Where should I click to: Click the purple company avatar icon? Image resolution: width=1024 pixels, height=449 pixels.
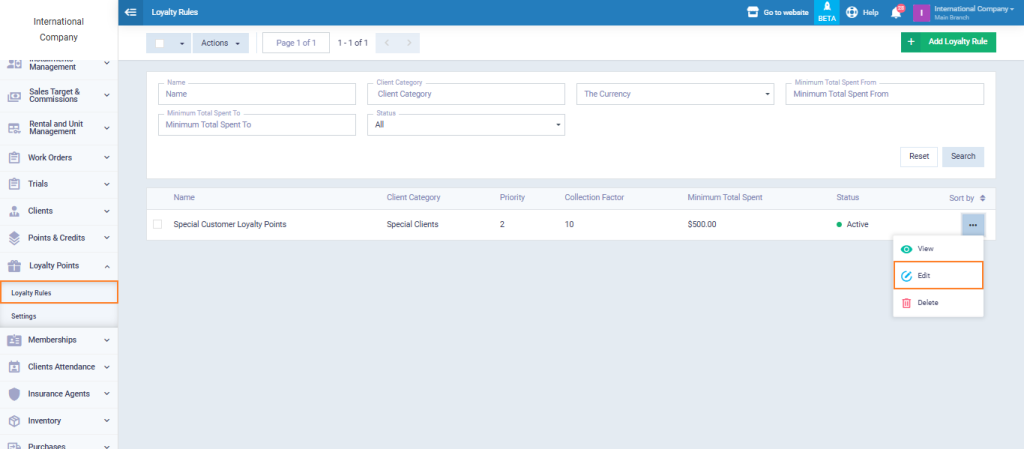[x=921, y=12]
